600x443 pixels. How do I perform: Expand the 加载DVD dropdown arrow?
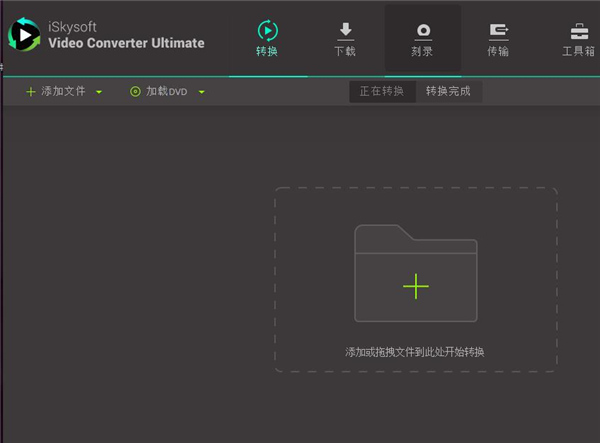click(x=202, y=92)
